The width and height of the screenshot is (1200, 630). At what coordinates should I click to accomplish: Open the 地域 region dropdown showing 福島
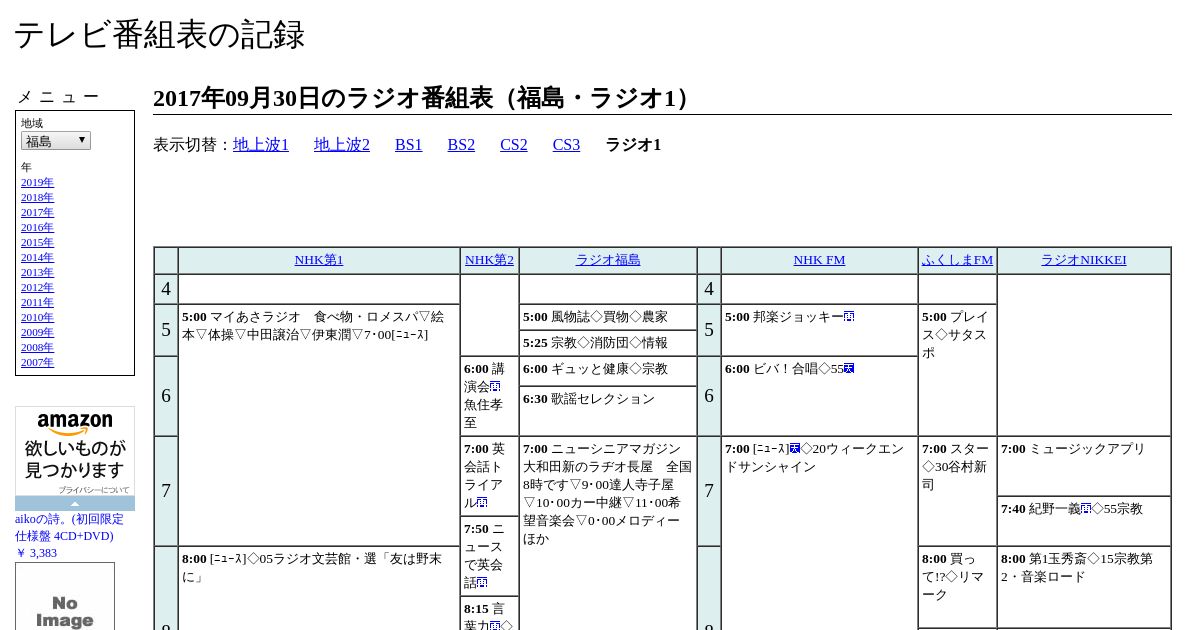56,141
